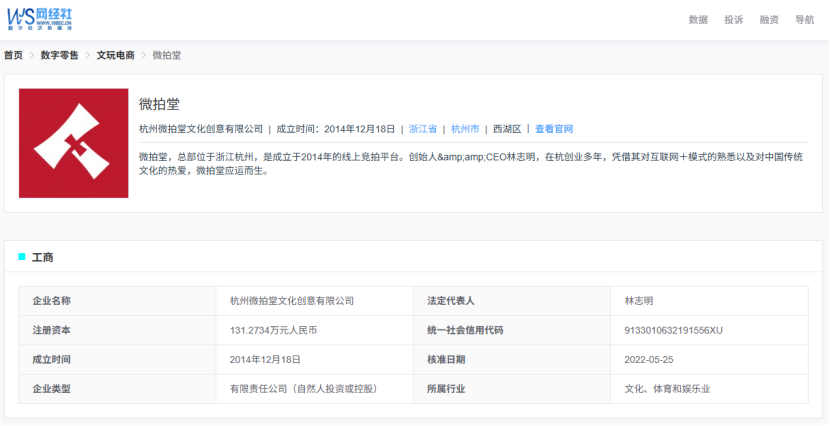Open the 浙江省 province link
The image size is (830, 426).
[423, 129]
